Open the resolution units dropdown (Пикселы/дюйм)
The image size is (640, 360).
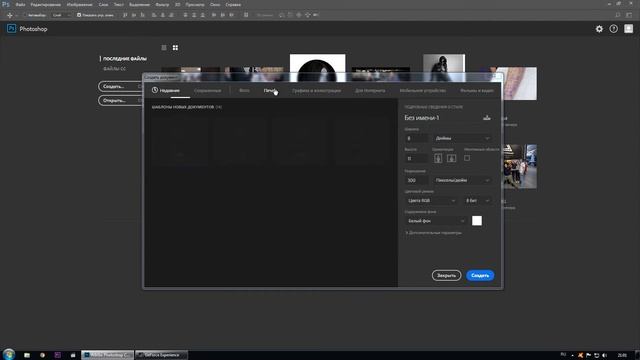coord(462,180)
